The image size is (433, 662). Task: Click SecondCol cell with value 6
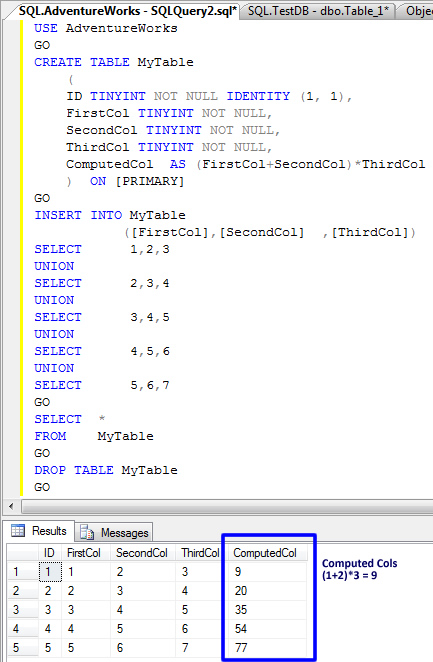(143, 648)
